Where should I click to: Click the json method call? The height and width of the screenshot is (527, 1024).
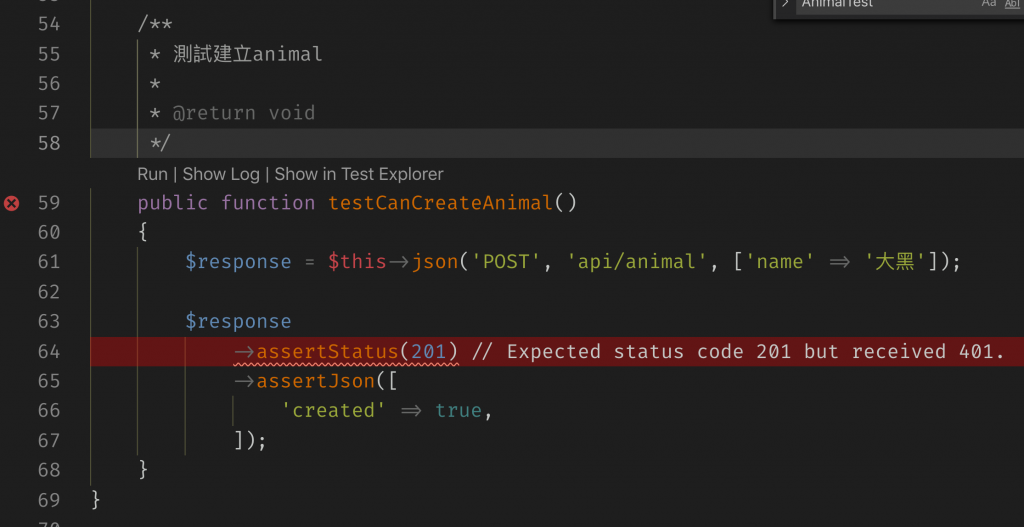click(x=435, y=263)
